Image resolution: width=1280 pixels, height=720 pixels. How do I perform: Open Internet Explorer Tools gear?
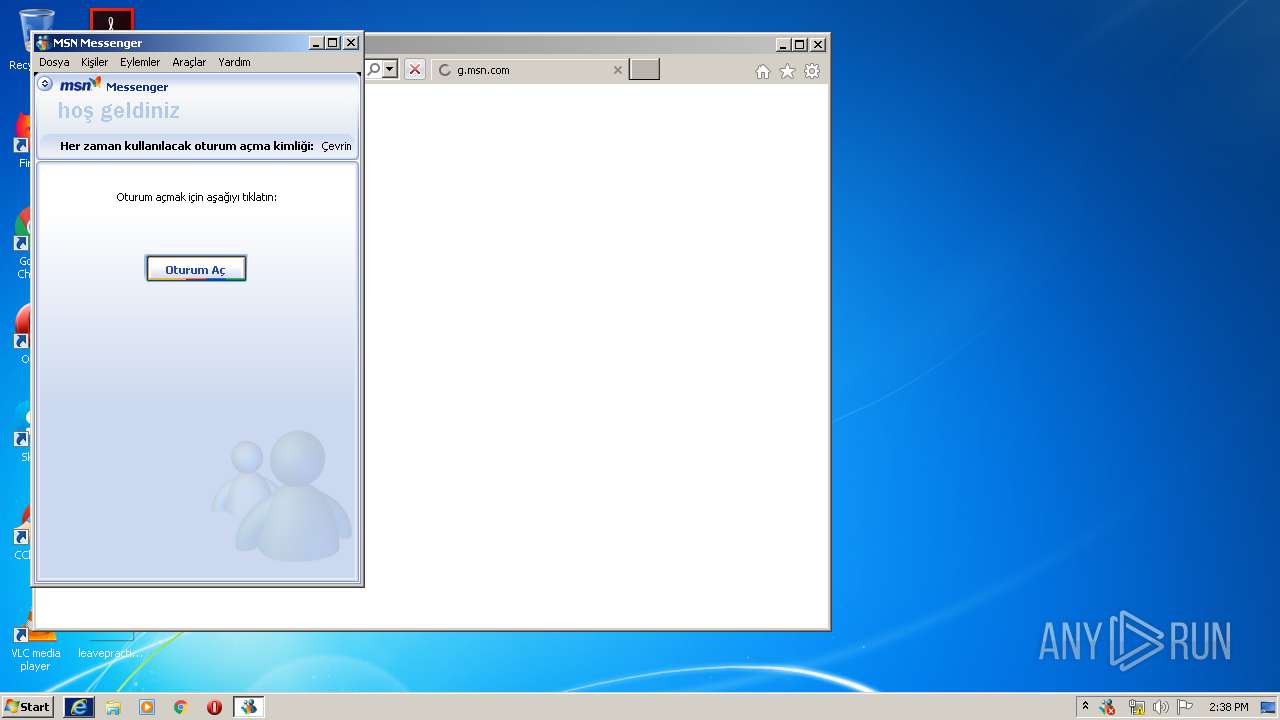tap(812, 71)
